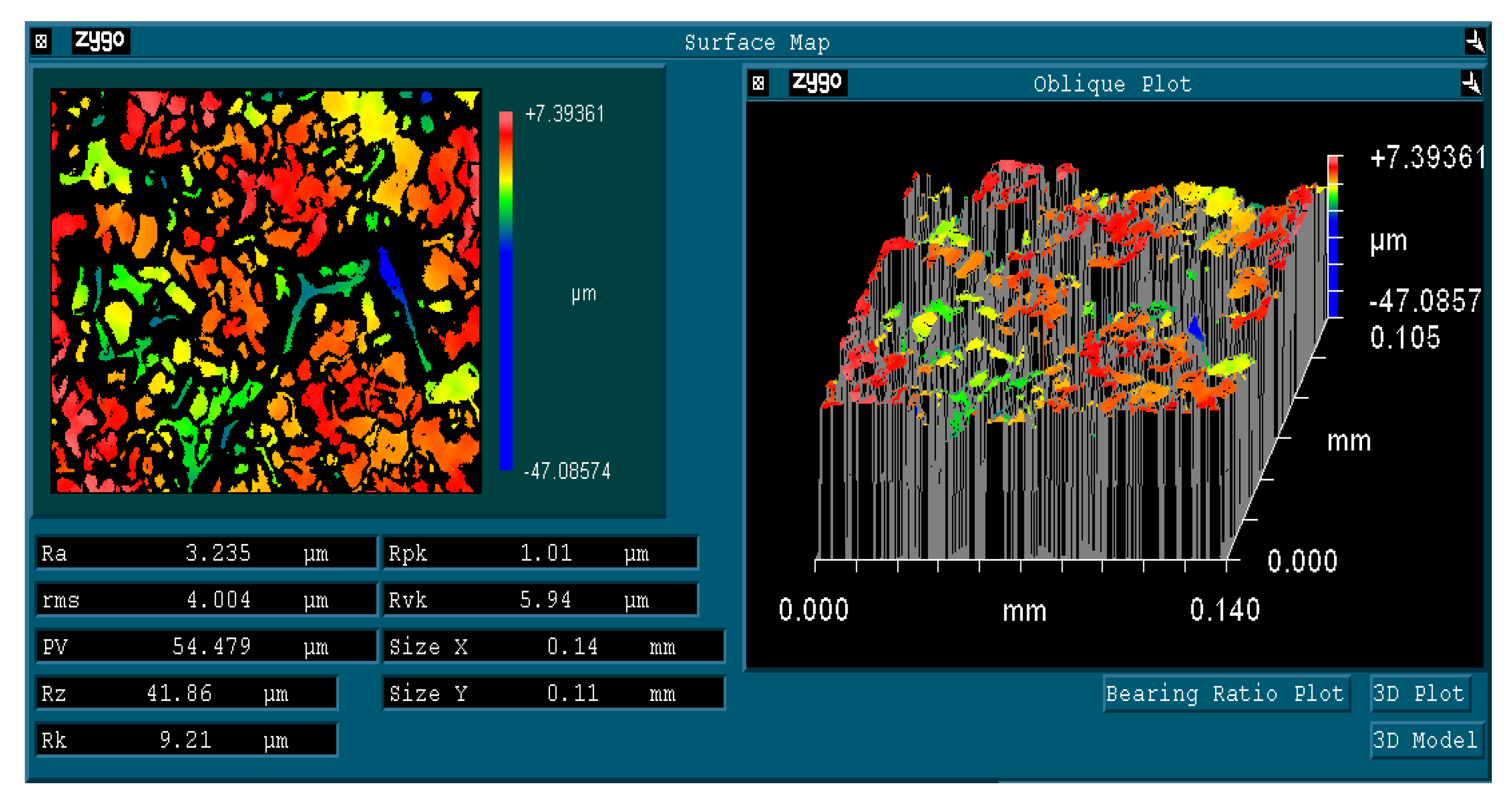Select the Ra roughness value field
This screenshot has height=807, width=1512.
point(205,552)
